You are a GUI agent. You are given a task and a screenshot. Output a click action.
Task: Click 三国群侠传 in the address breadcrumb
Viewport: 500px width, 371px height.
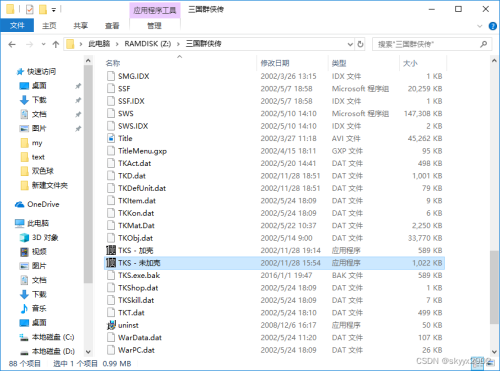203,44
